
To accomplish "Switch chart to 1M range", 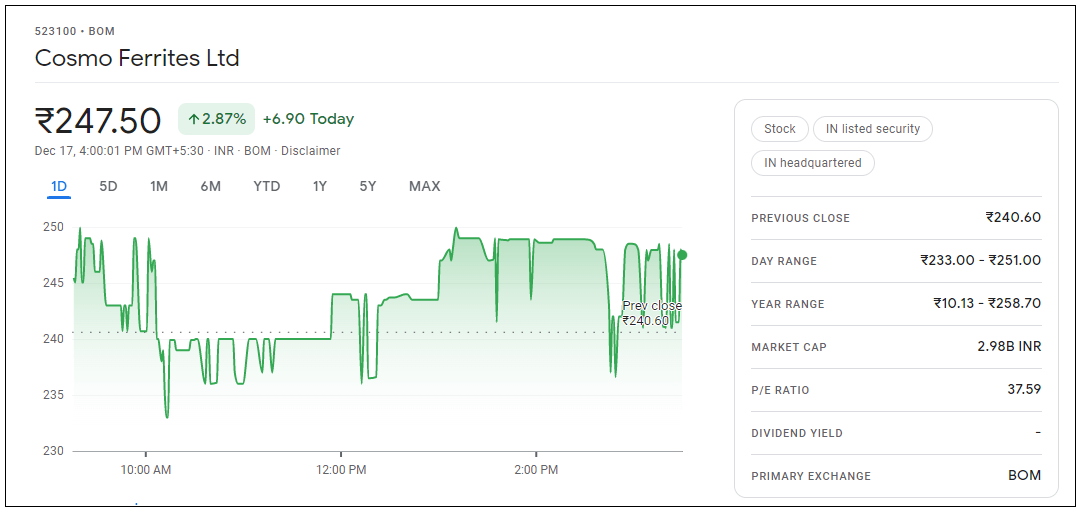I will point(159,186).
